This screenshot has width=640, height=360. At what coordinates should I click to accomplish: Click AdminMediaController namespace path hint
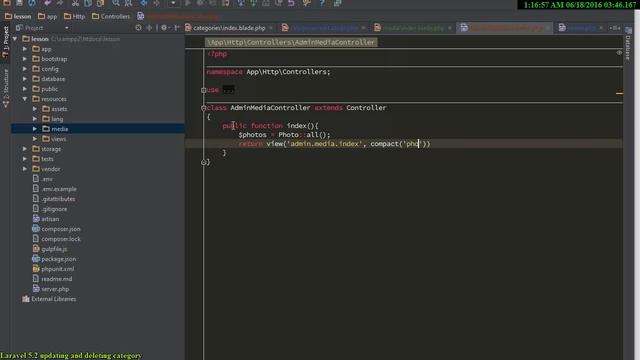pos(291,42)
